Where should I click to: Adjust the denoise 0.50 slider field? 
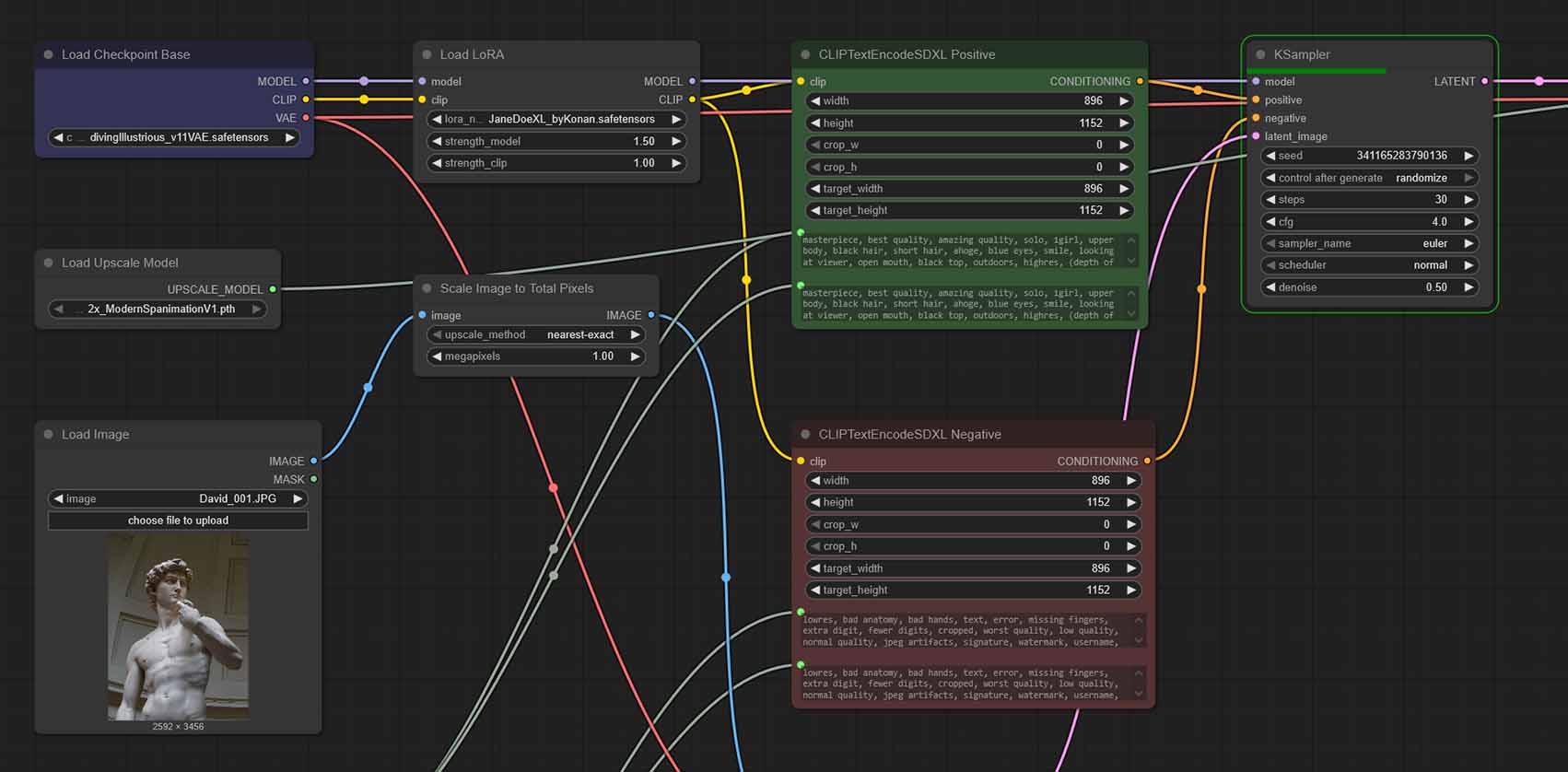pyautogui.click(x=1369, y=287)
